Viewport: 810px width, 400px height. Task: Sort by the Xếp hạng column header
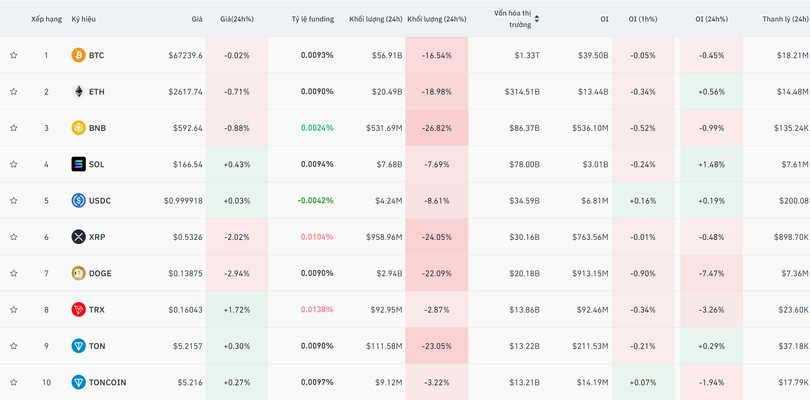pos(46,19)
